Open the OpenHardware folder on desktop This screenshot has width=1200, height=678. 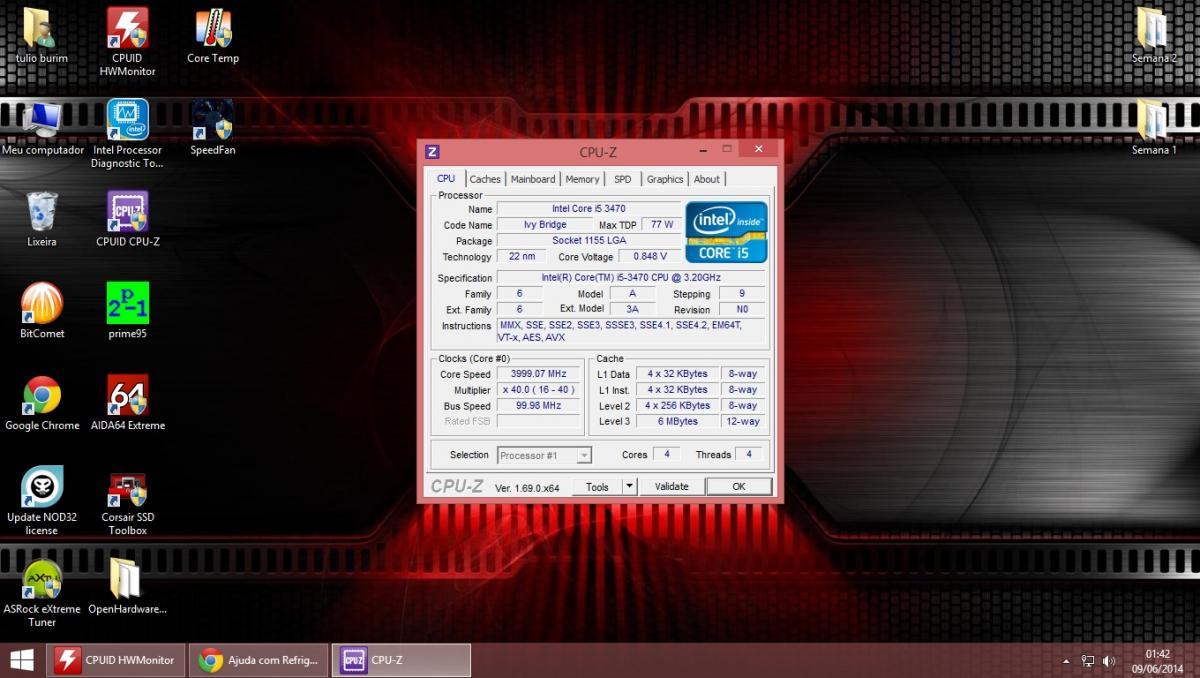click(x=127, y=587)
